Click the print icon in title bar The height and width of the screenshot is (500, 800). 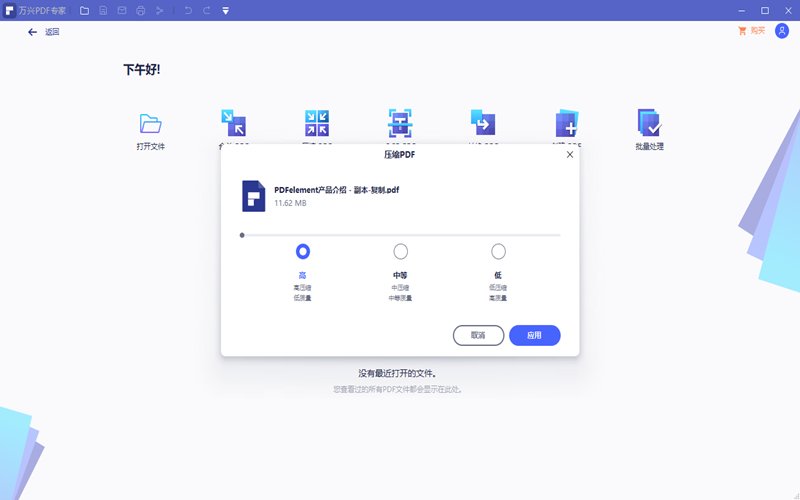(x=140, y=10)
